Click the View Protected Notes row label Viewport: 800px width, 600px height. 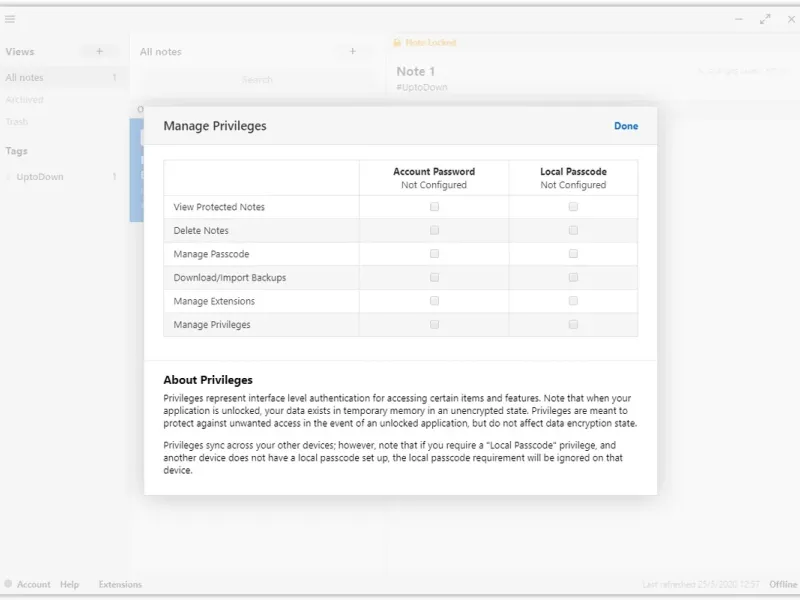[219, 207]
